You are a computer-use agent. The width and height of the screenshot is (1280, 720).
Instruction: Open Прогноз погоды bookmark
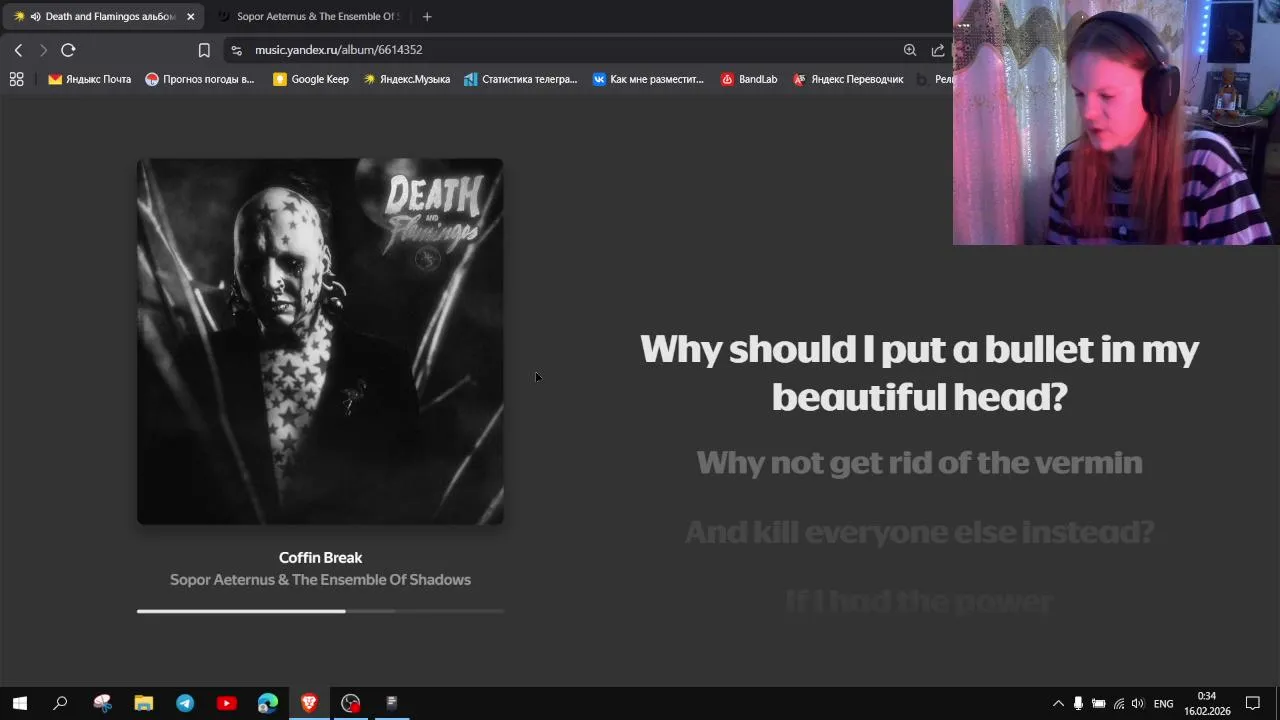200,79
